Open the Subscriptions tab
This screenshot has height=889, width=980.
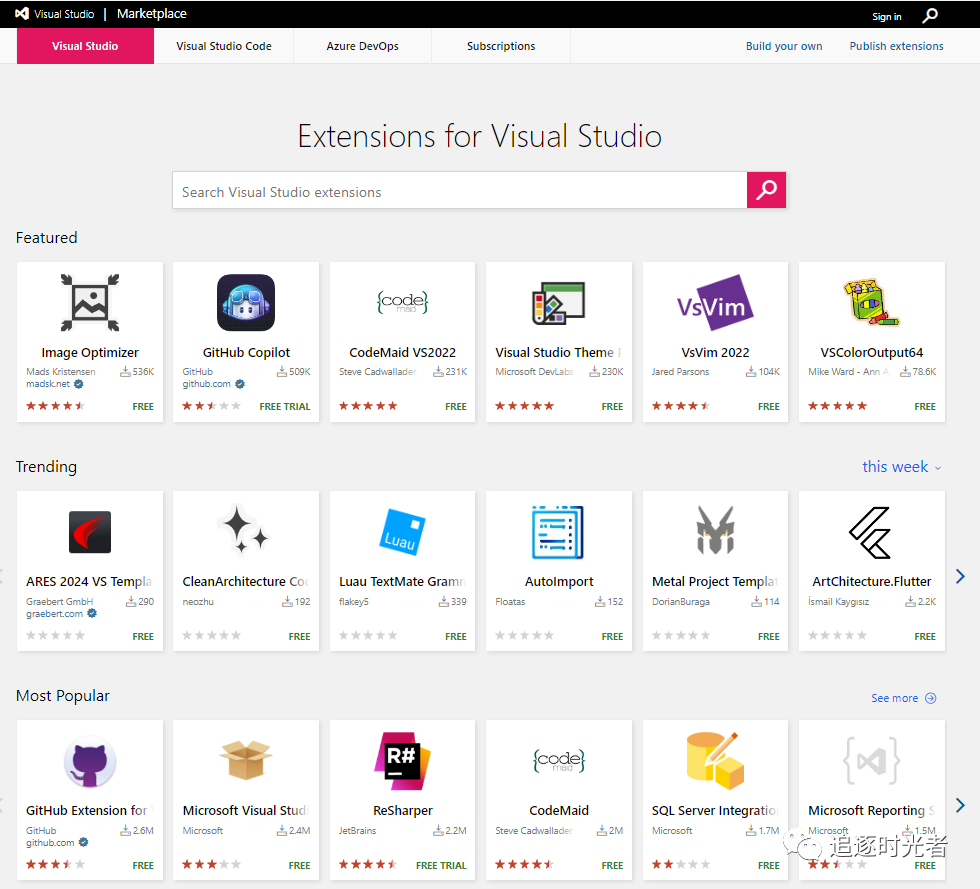[x=501, y=46]
